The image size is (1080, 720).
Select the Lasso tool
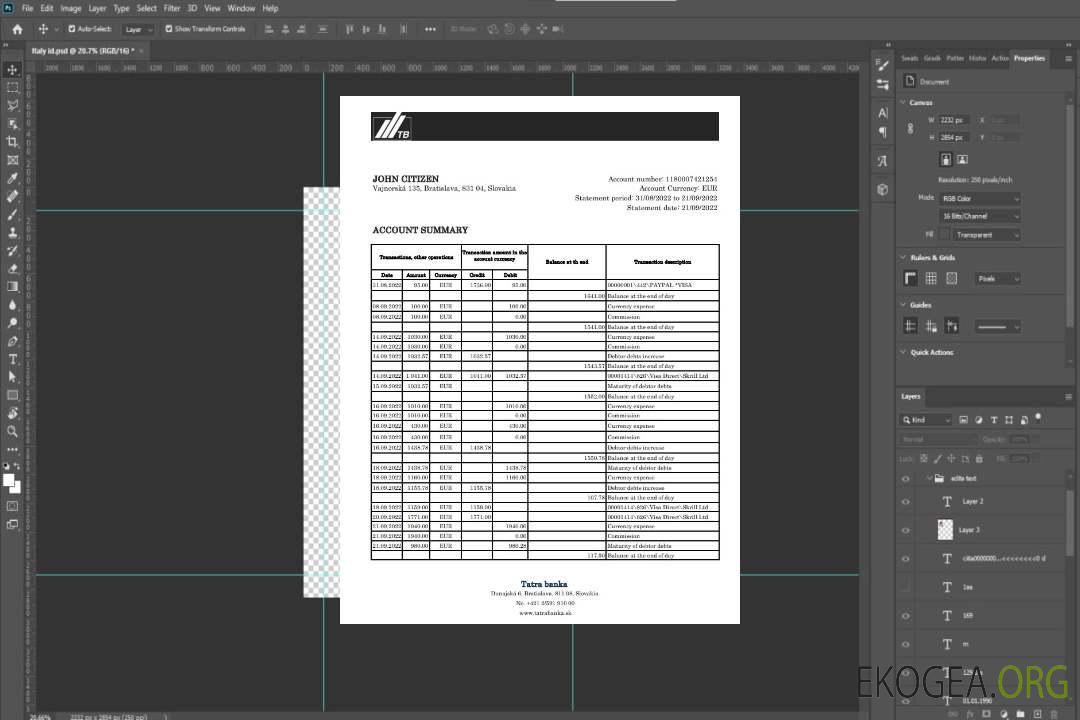coord(12,105)
